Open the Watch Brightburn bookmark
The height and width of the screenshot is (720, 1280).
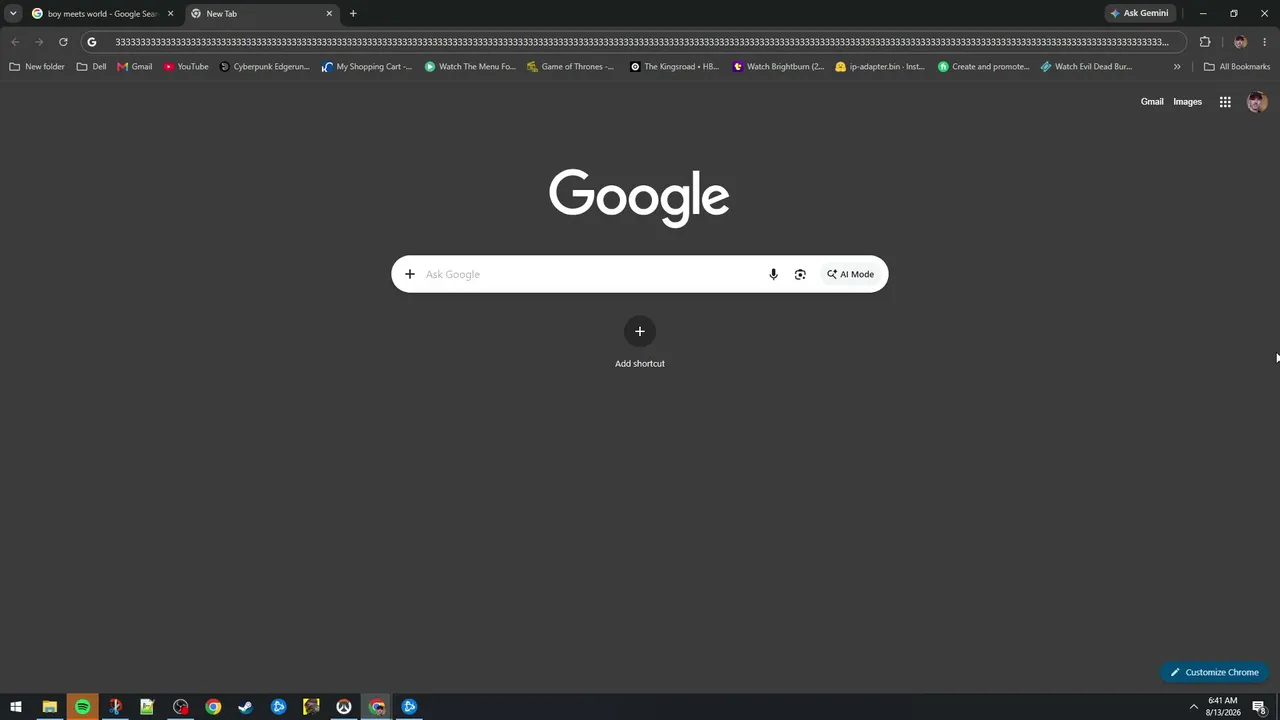pyautogui.click(x=779, y=67)
